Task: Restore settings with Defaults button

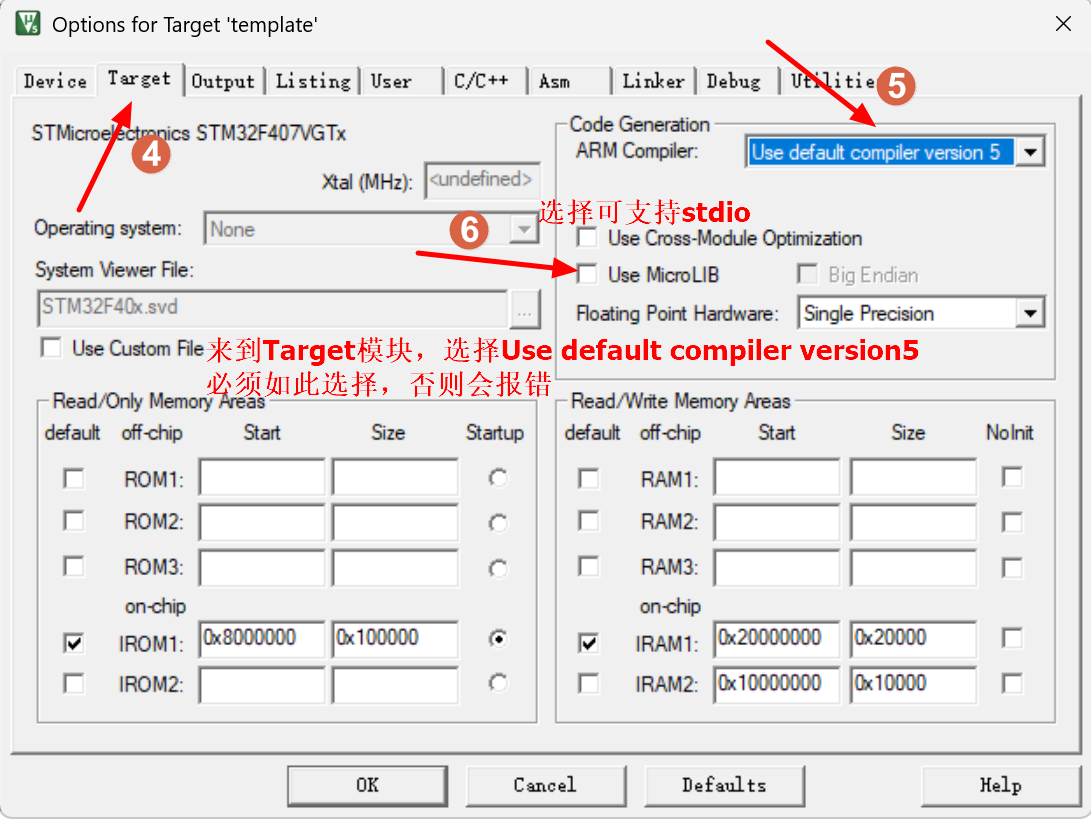Action: (x=724, y=786)
